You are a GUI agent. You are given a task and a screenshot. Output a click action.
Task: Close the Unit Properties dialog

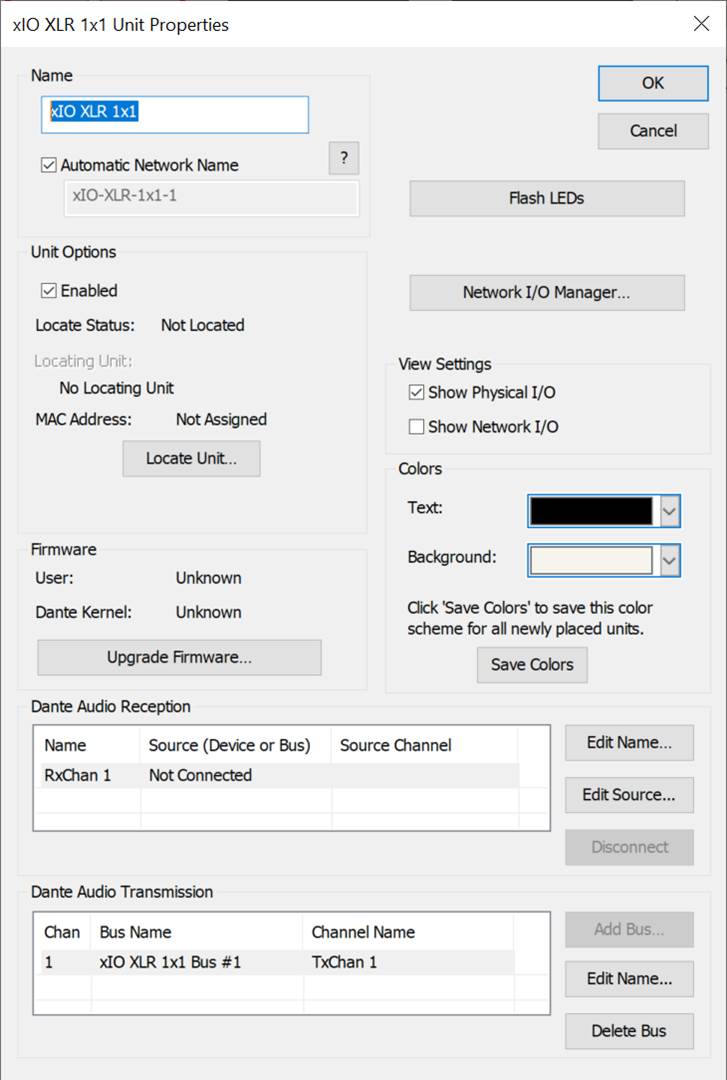(x=702, y=23)
